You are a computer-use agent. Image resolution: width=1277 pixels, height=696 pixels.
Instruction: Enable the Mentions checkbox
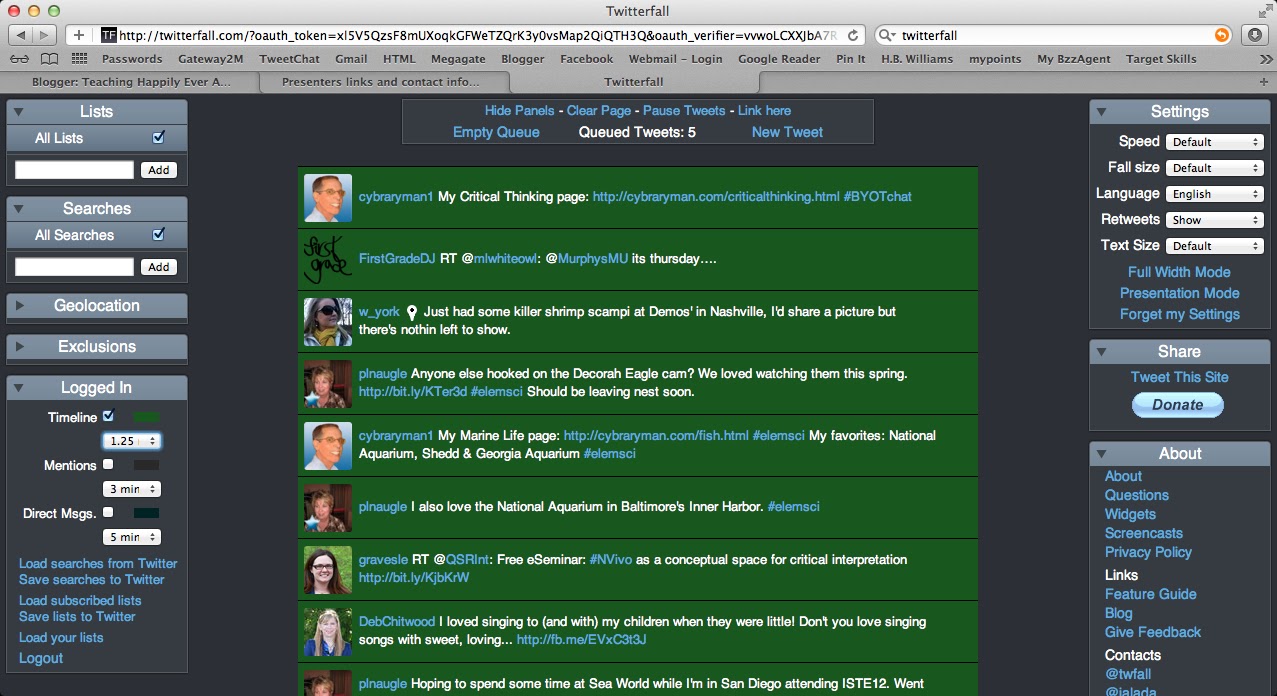pyautogui.click(x=108, y=464)
